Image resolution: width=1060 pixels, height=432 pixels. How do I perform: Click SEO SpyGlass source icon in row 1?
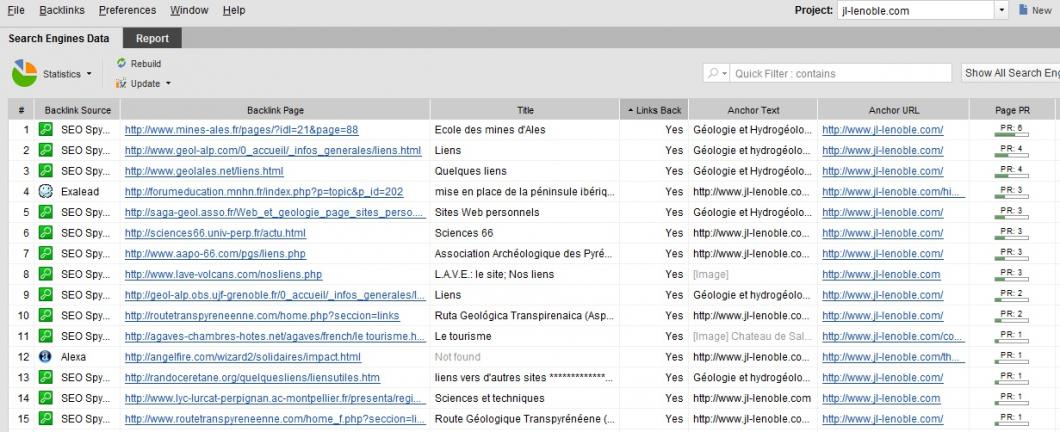[x=45, y=129]
